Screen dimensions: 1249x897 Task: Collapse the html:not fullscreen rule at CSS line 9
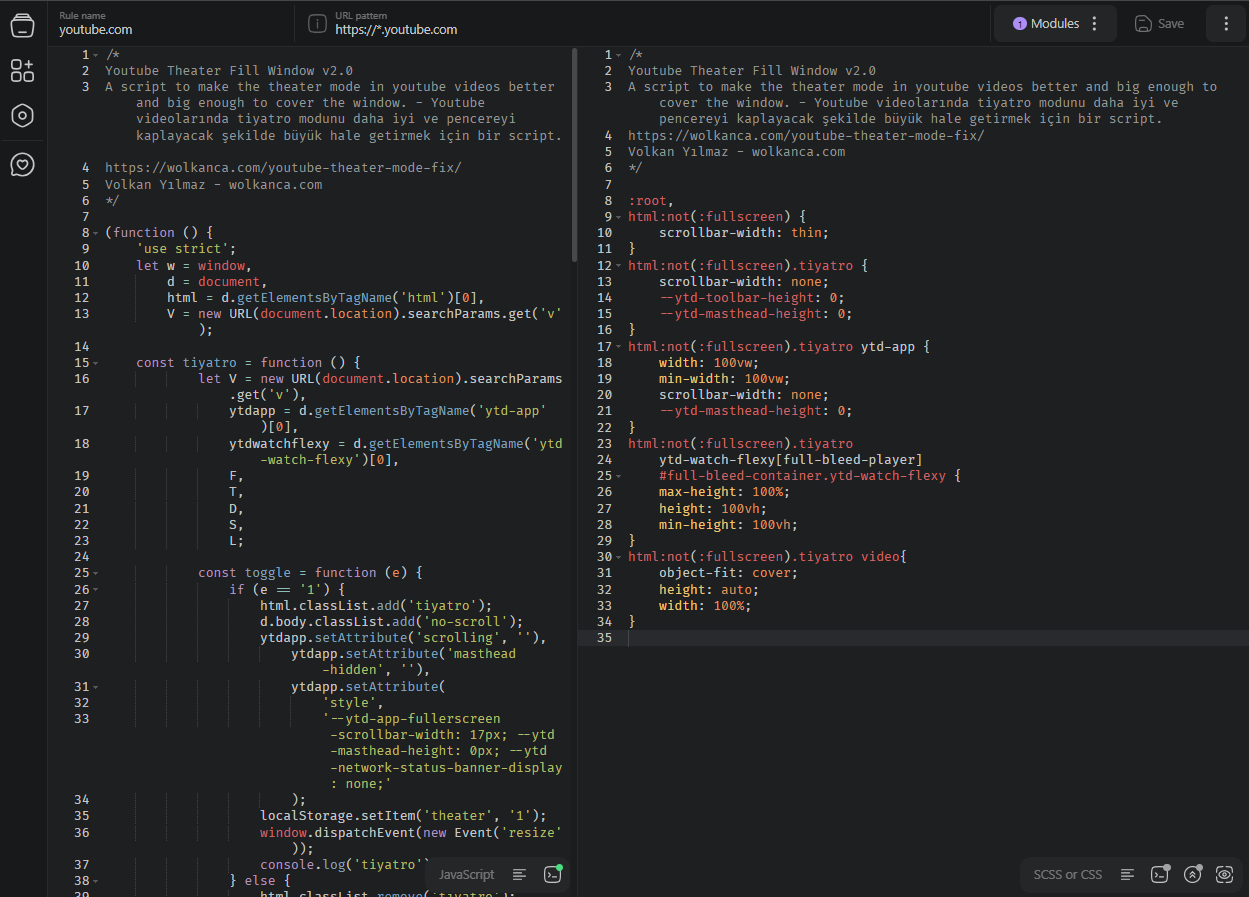(617, 216)
